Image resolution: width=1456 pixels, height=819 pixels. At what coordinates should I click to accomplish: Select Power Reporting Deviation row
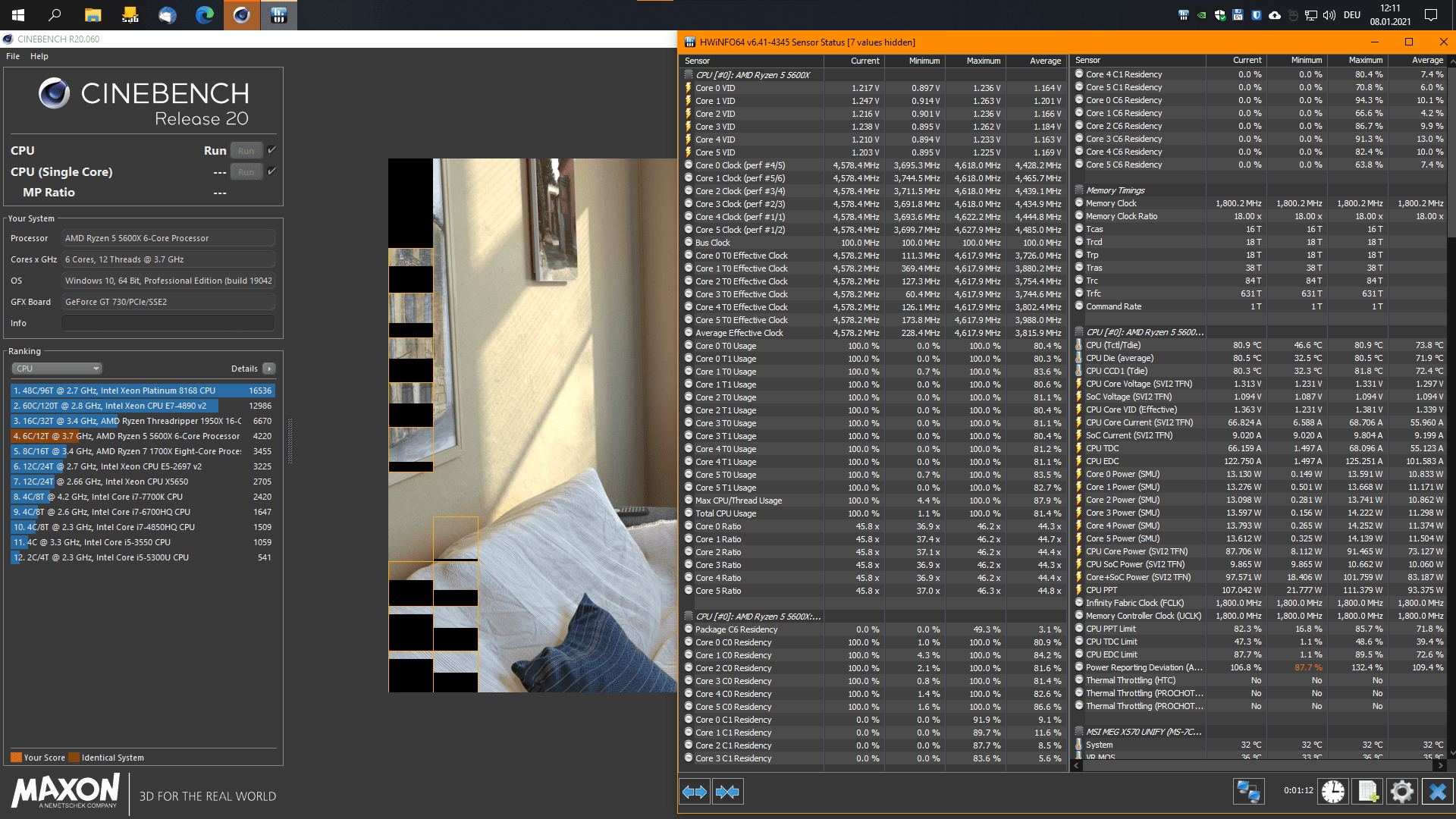point(1259,667)
